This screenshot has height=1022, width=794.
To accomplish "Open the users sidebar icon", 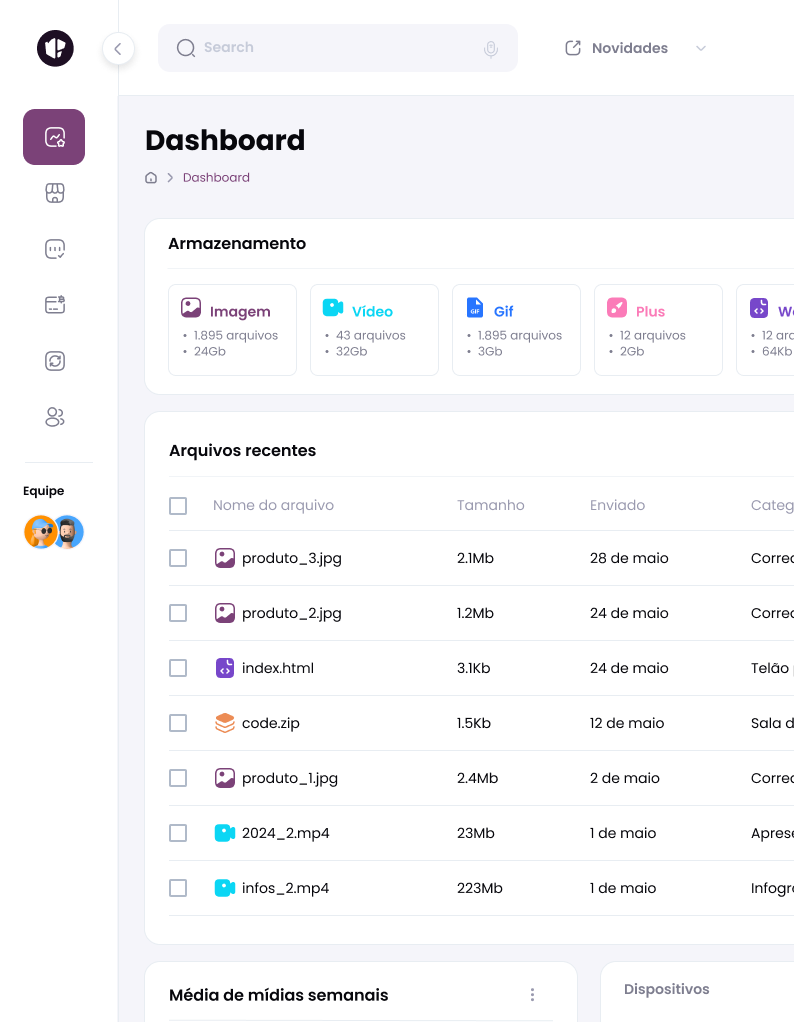I will point(55,417).
